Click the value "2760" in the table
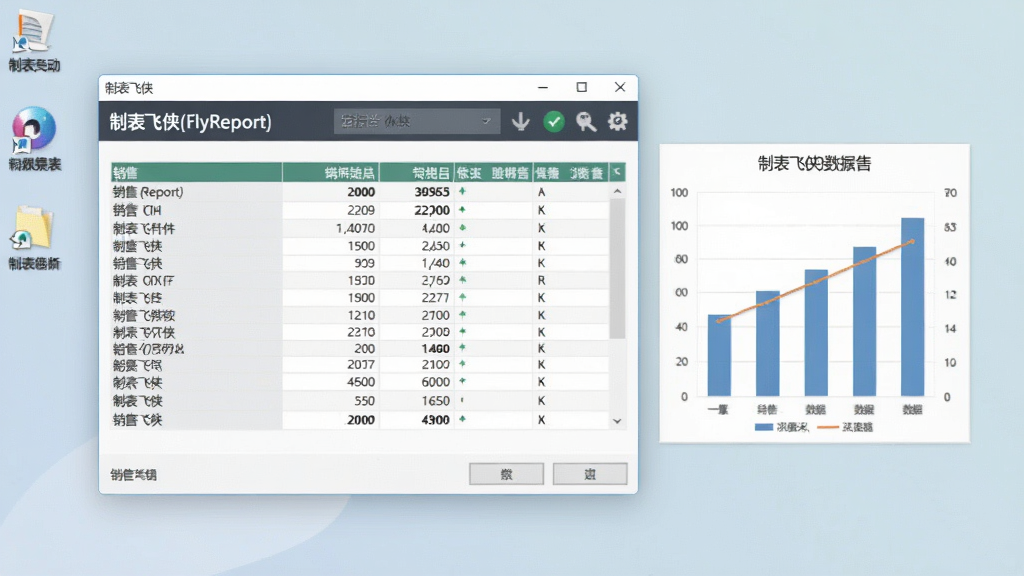 [x=436, y=280]
